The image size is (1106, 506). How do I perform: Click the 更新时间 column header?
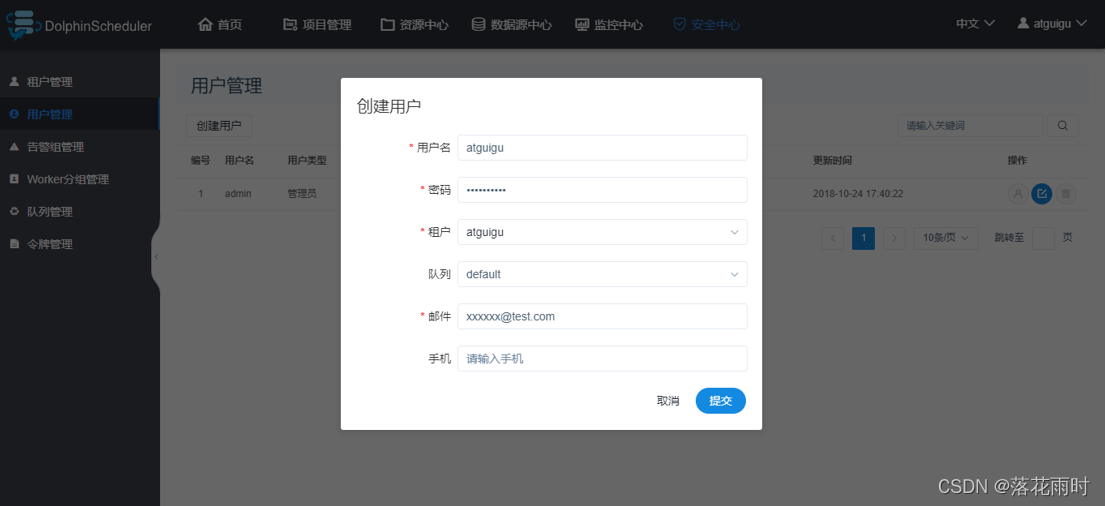(x=832, y=160)
